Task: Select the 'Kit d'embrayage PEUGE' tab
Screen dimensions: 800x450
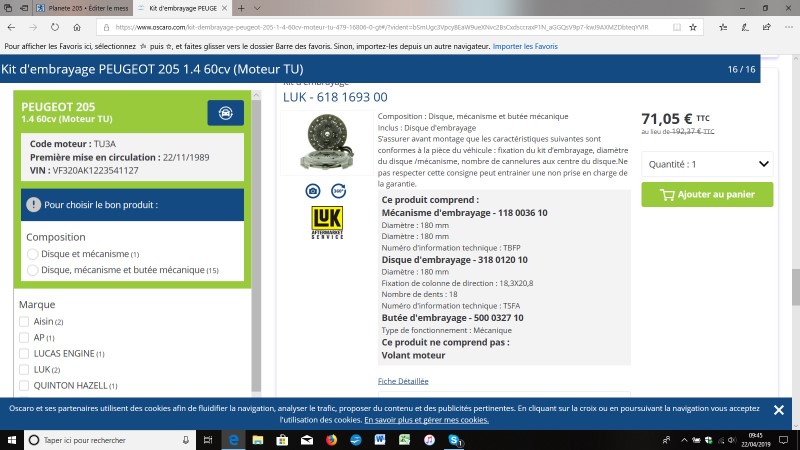Action: (183, 8)
